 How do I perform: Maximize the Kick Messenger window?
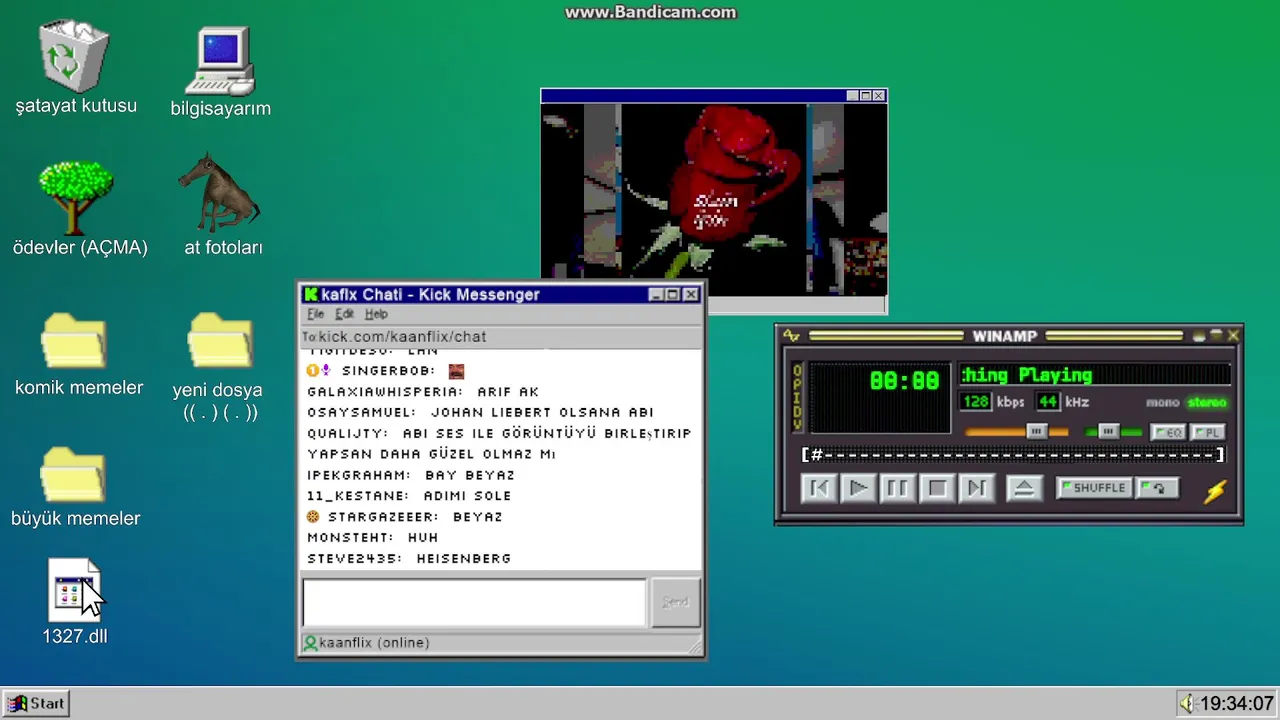(x=673, y=295)
